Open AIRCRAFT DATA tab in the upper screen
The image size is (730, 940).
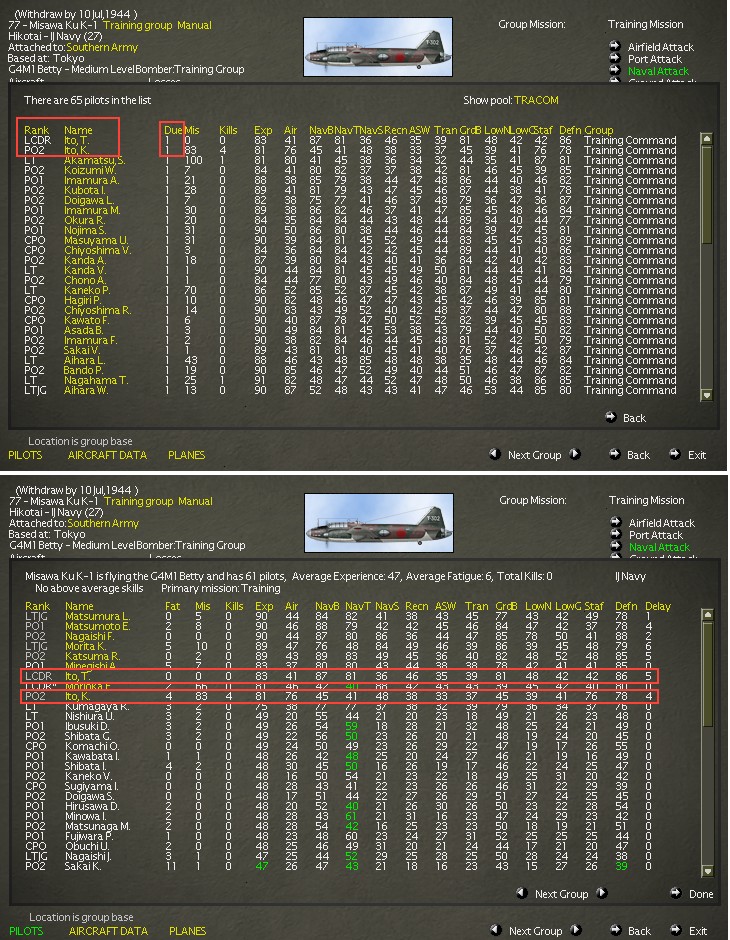107,455
